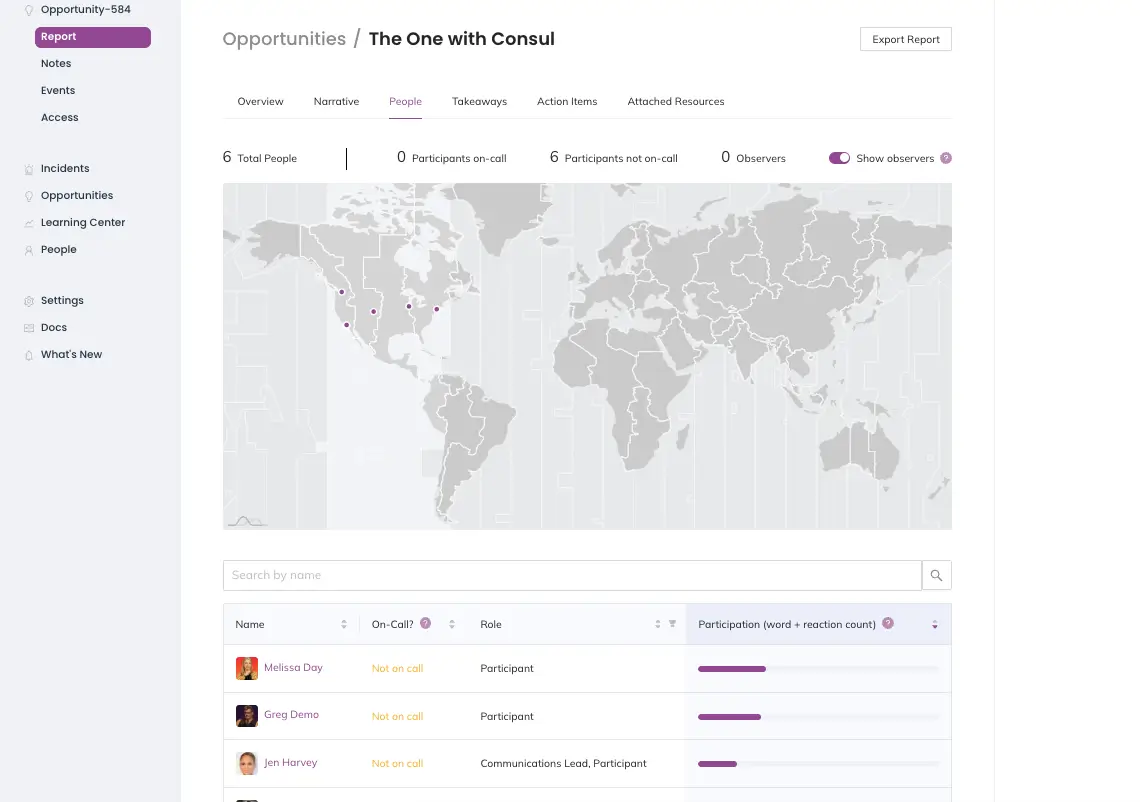Click the On-Call? help question icon
The image size is (1140, 802).
click(x=425, y=623)
